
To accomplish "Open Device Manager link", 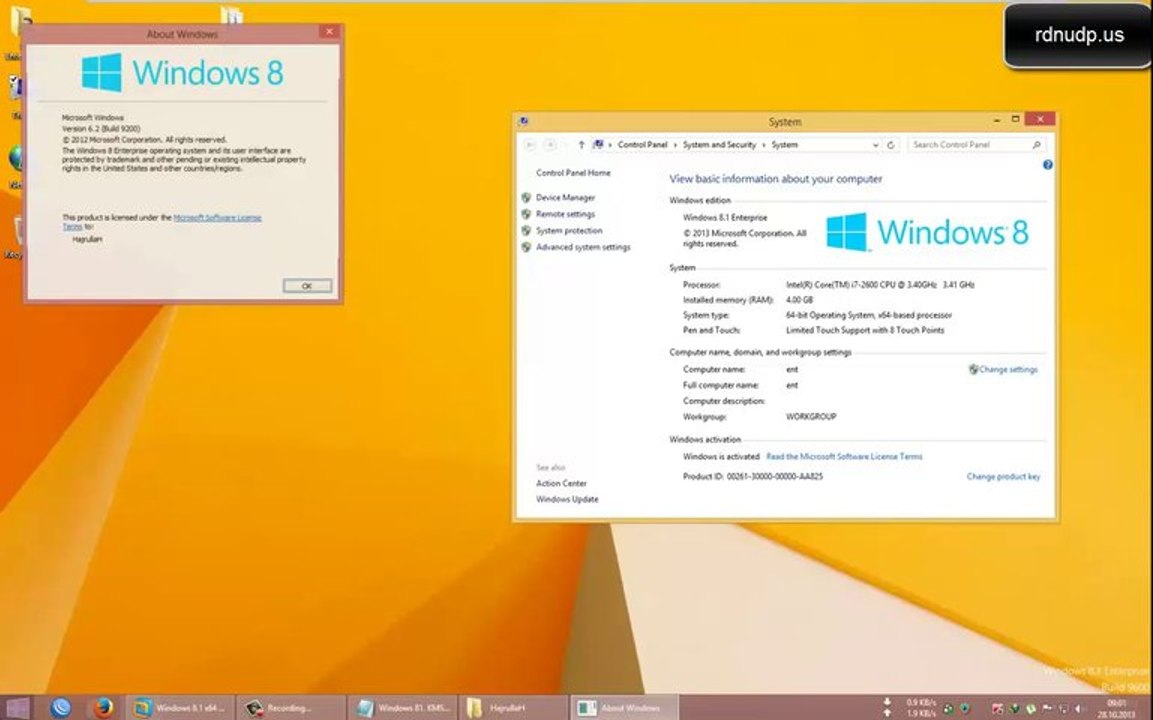I will 565,197.
